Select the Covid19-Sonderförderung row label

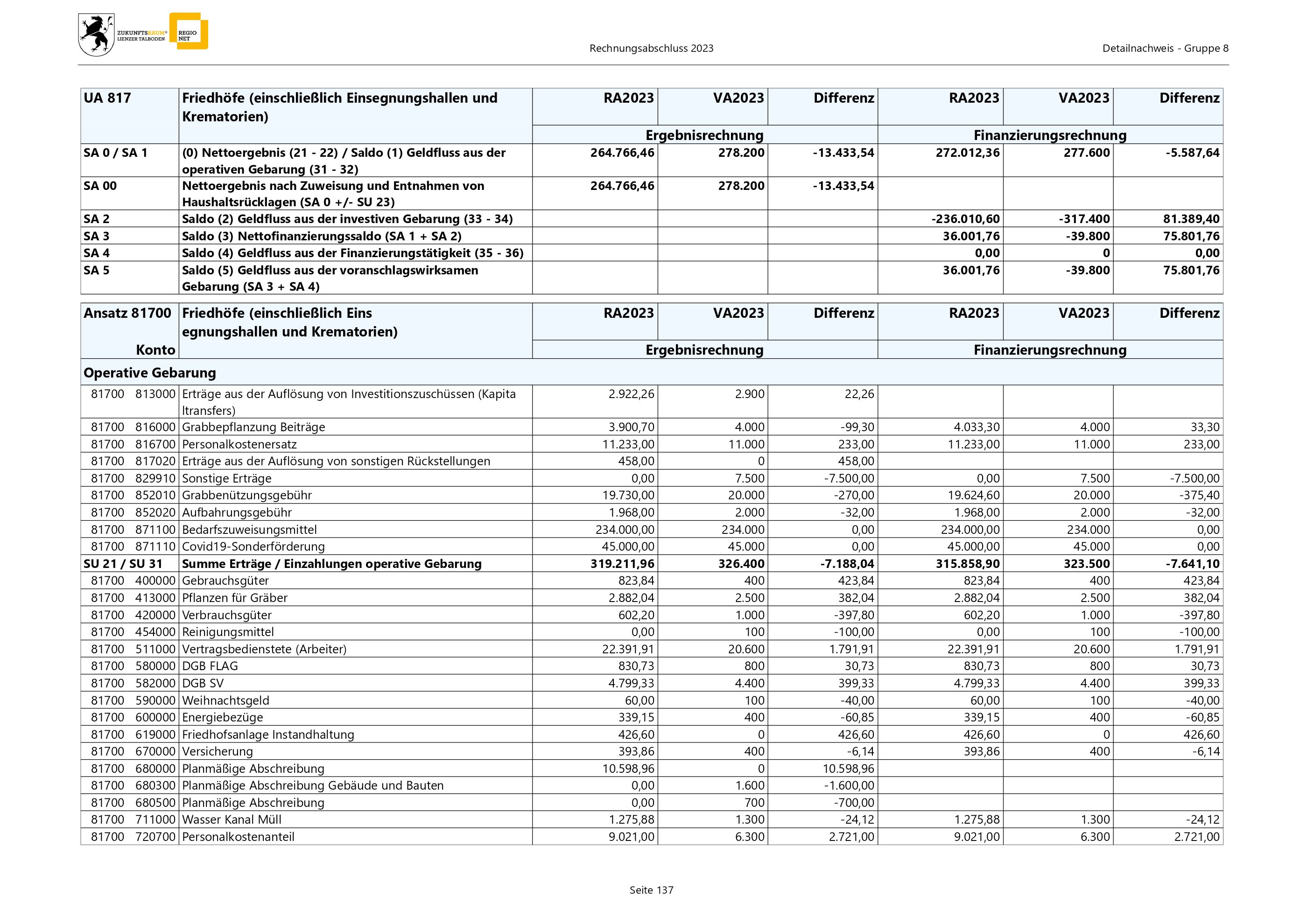click(x=253, y=547)
